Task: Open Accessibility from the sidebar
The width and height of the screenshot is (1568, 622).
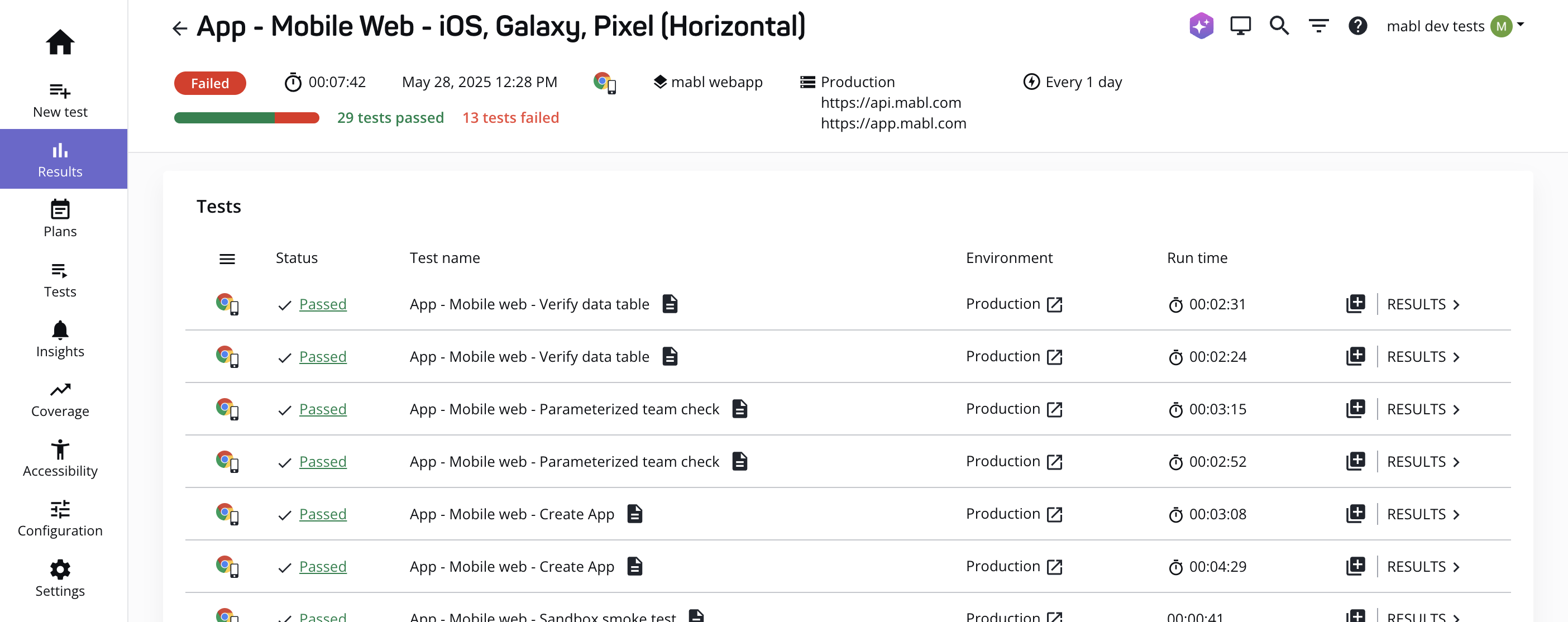Action: 60,458
